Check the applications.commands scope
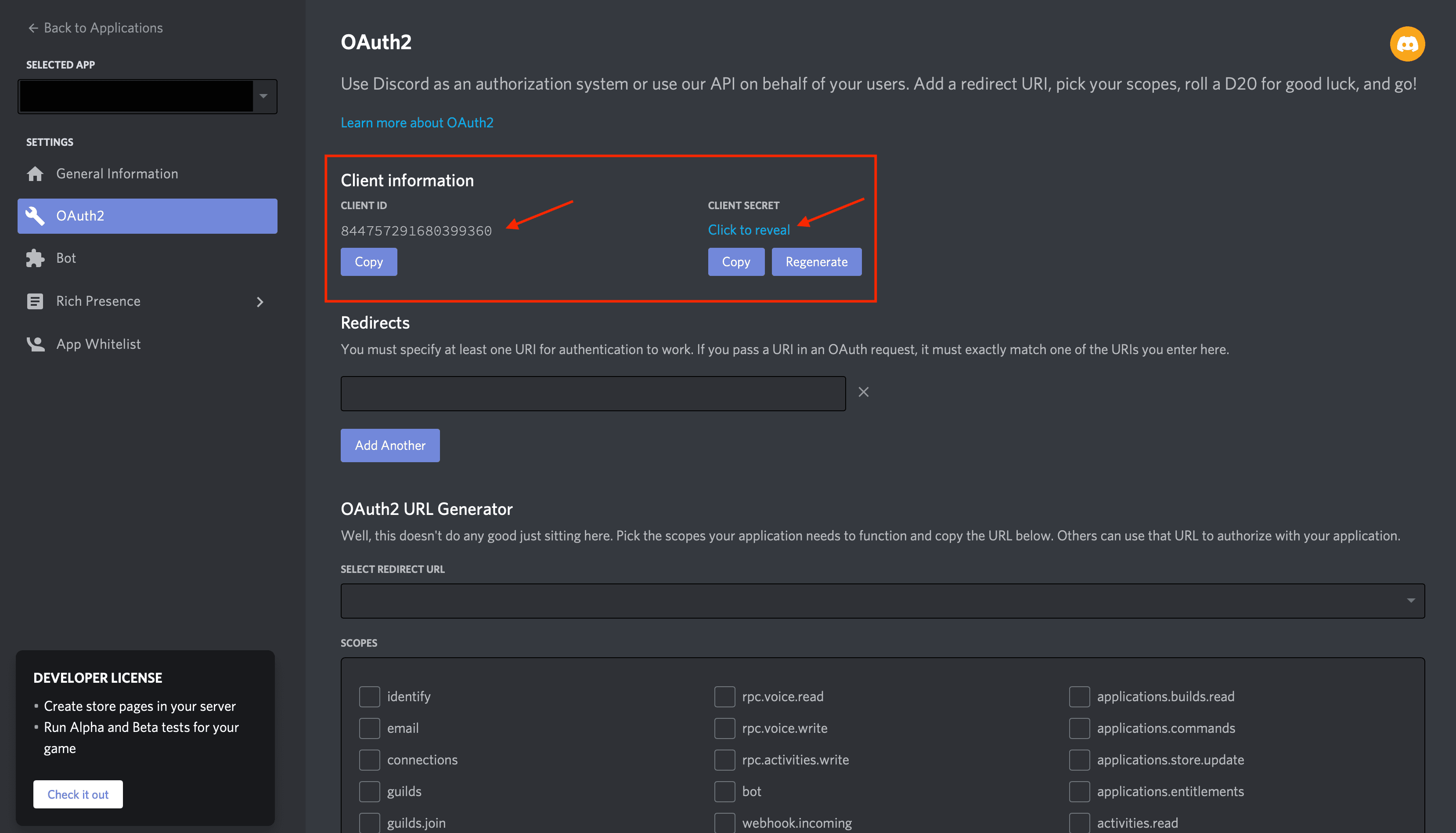 pos(1079,728)
